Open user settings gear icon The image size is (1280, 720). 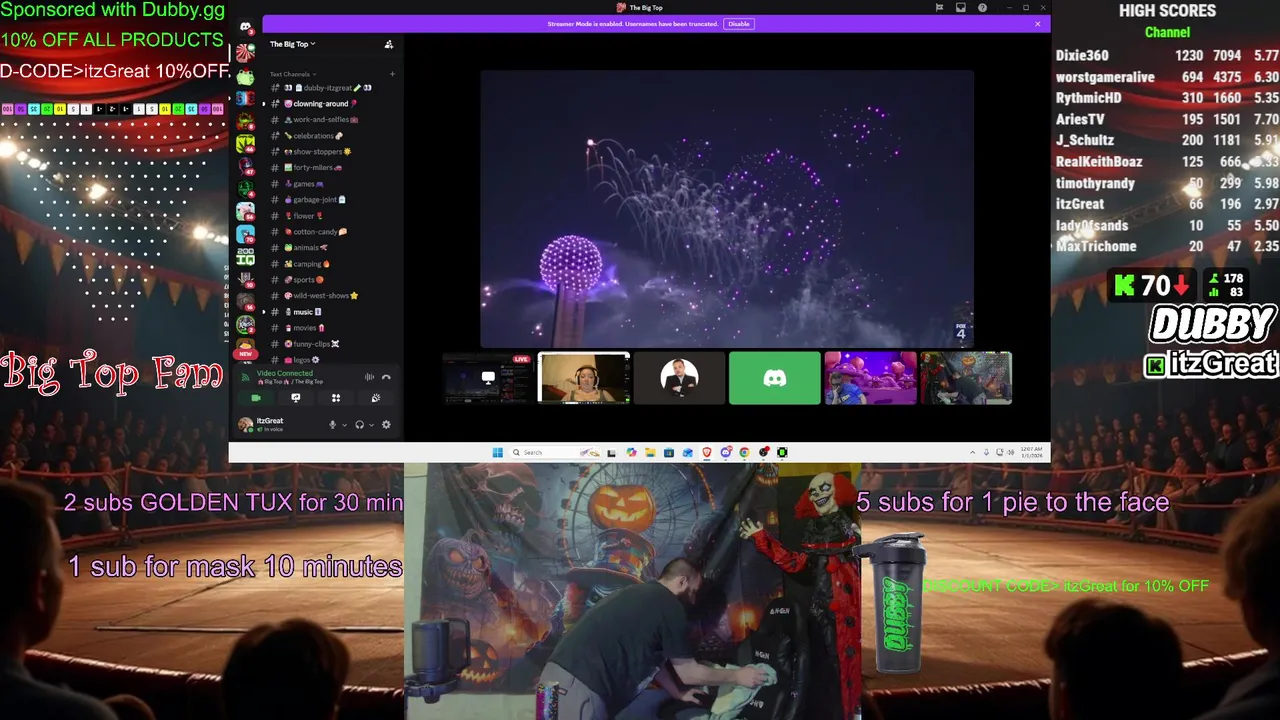pos(386,425)
